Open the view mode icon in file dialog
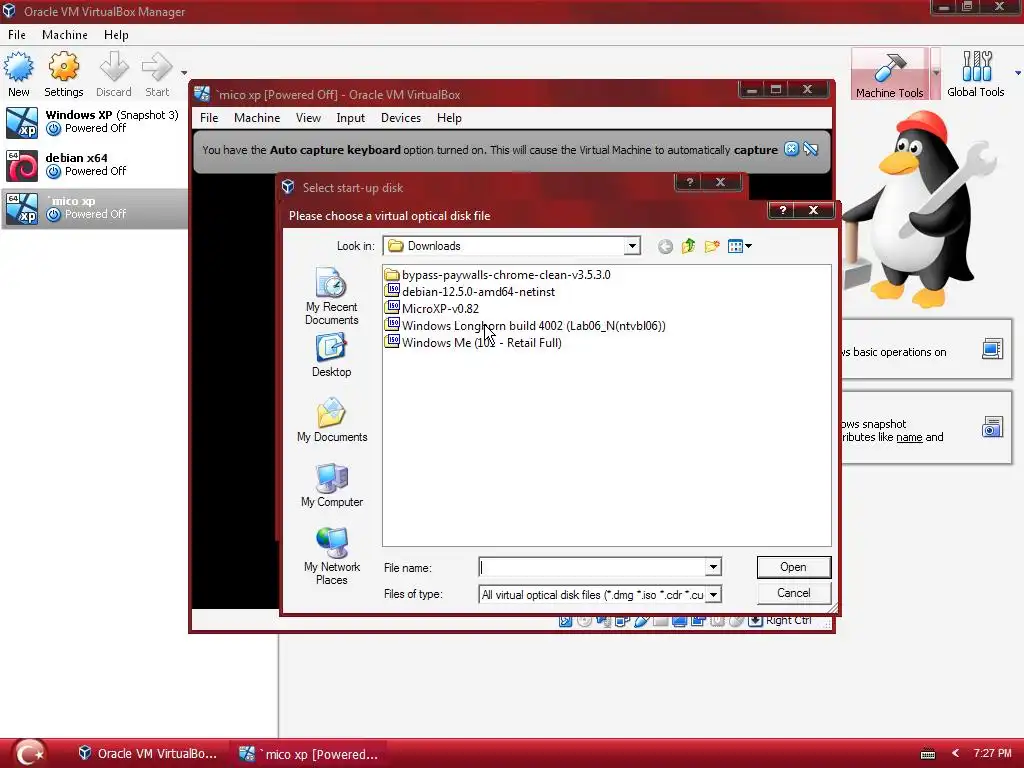Image resolution: width=1024 pixels, height=768 pixels. coord(735,246)
